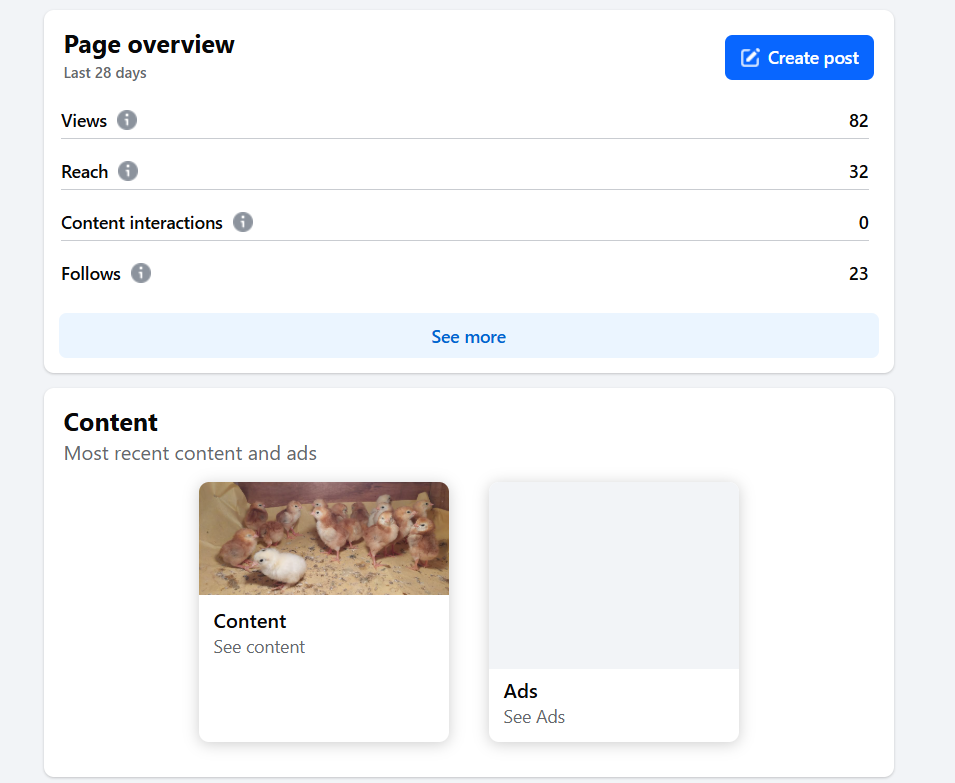955x783 pixels.
Task: Select the Content card title
Action: (x=250, y=621)
